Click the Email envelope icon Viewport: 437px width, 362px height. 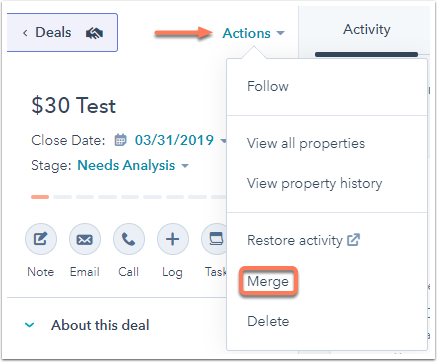[x=85, y=239]
